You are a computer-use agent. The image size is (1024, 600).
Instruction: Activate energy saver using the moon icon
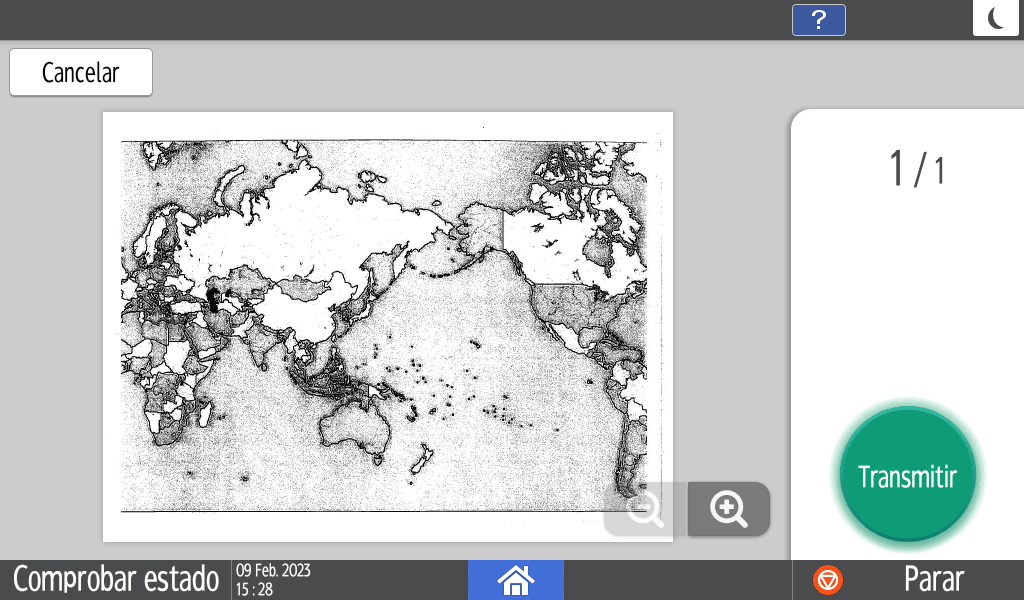995,19
